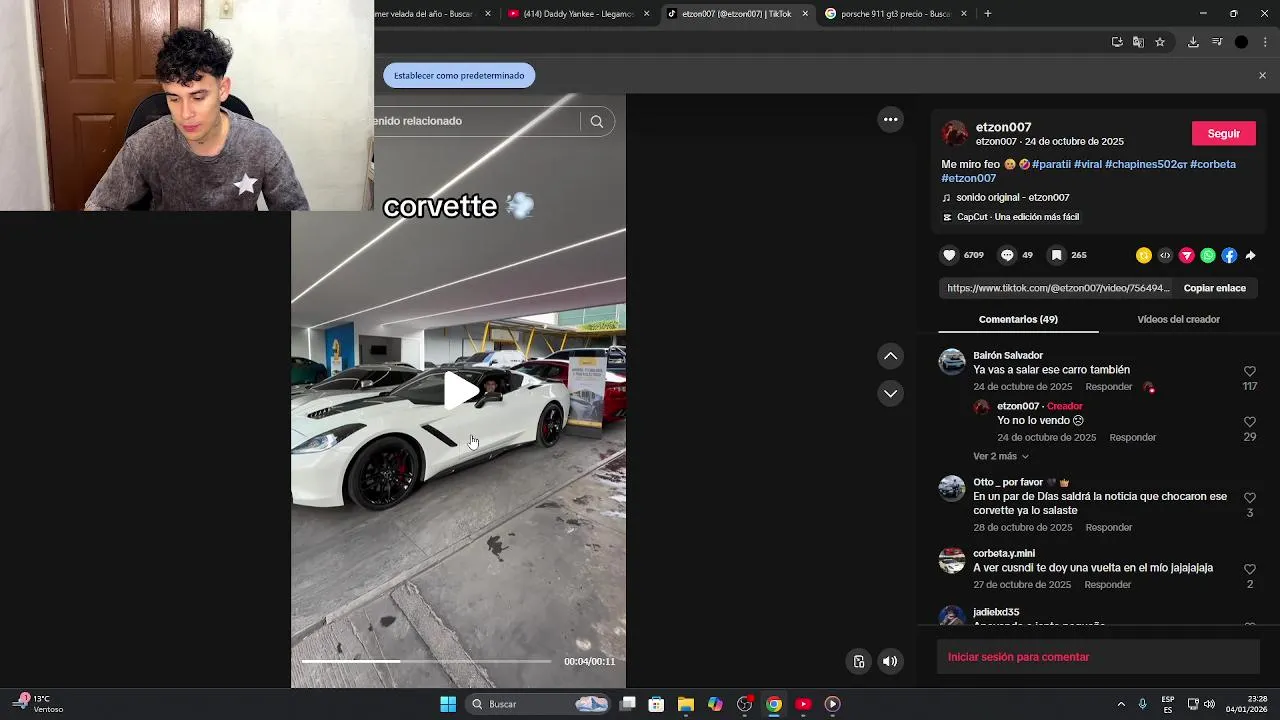1280x720 pixels.
Task: Send to friends with the red arrow icon
Action: click(1187, 255)
